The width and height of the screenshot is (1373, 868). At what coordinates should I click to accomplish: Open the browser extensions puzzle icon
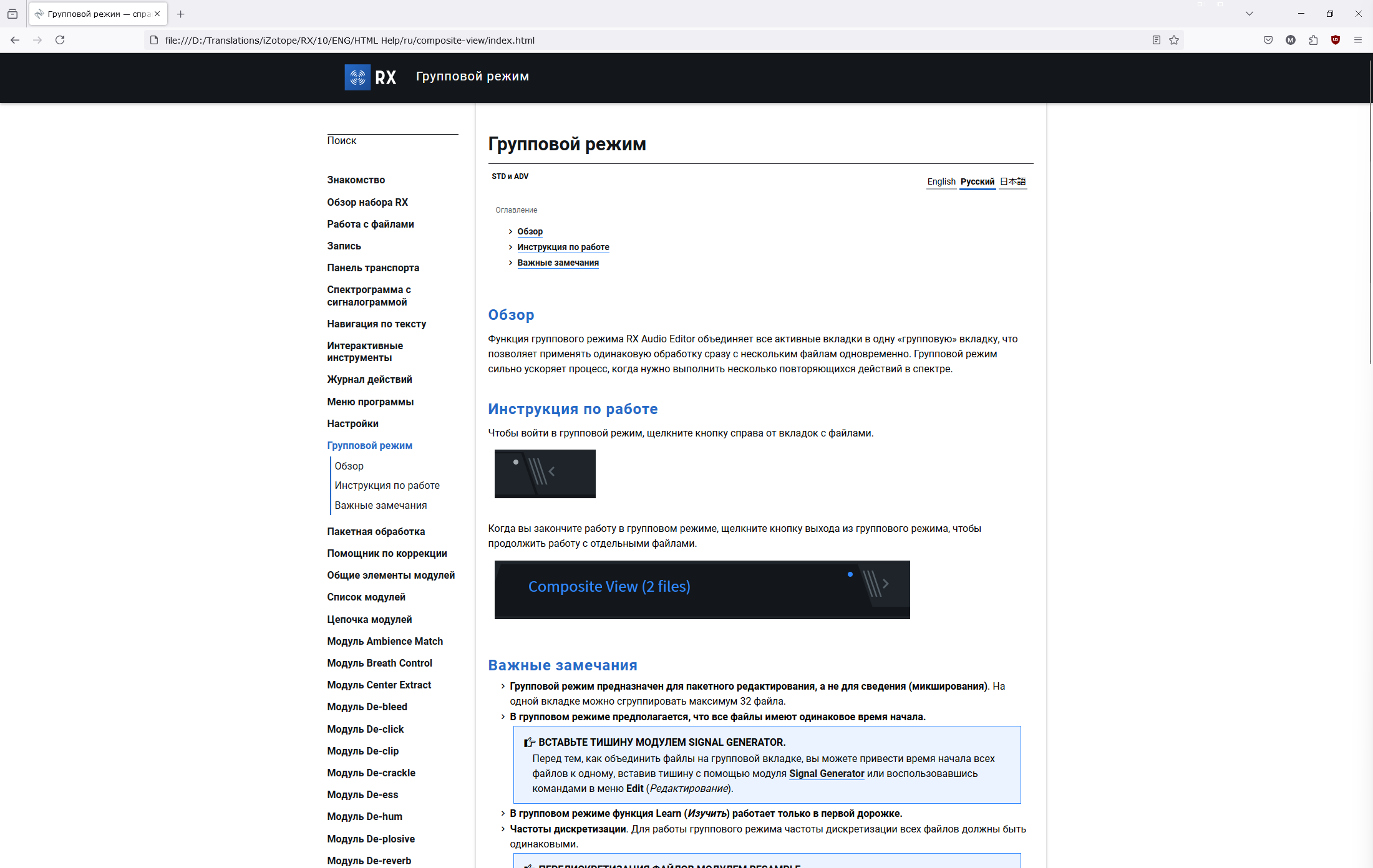(x=1313, y=40)
